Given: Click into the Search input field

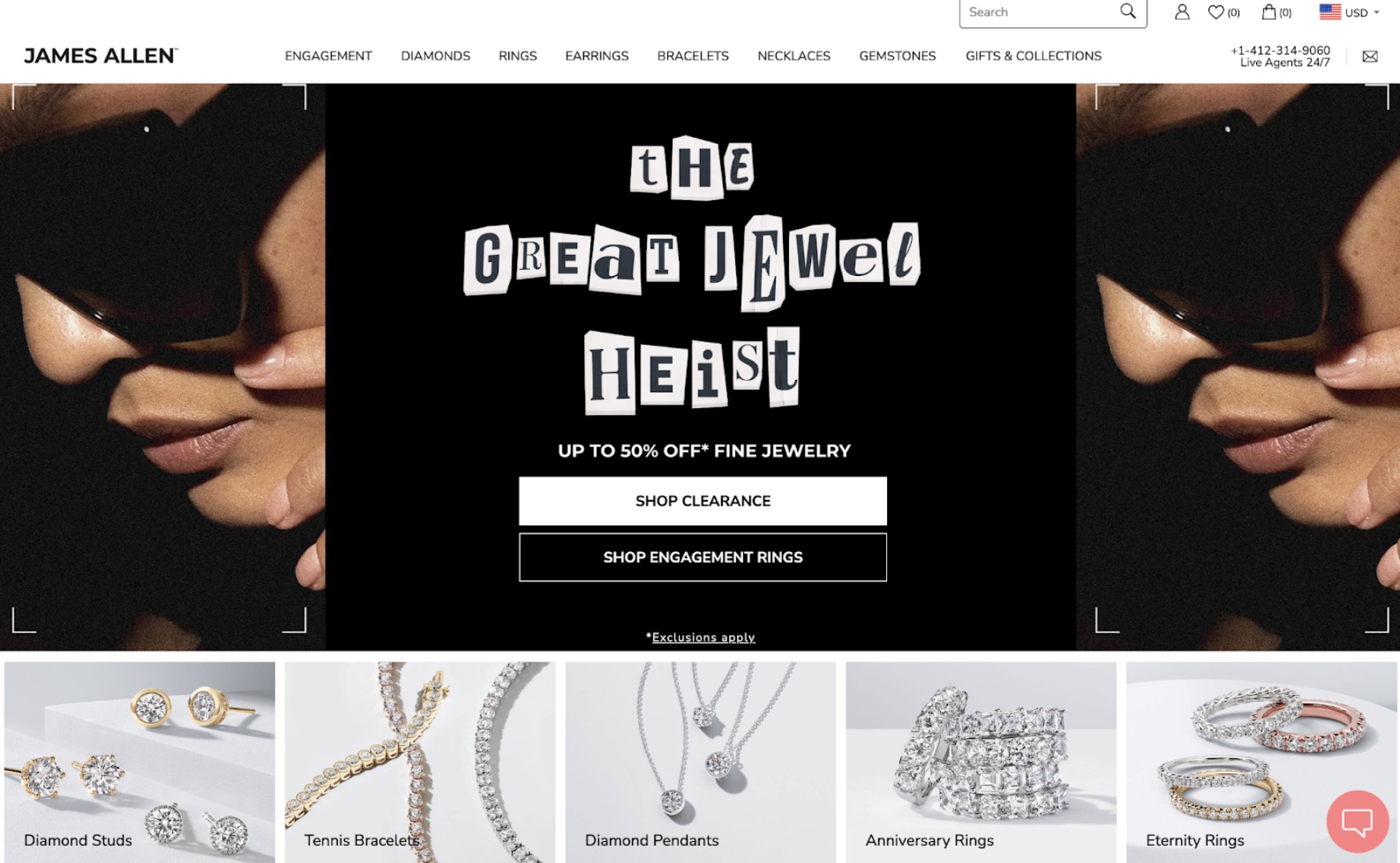Looking at the screenshot, I should pos(1040,13).
